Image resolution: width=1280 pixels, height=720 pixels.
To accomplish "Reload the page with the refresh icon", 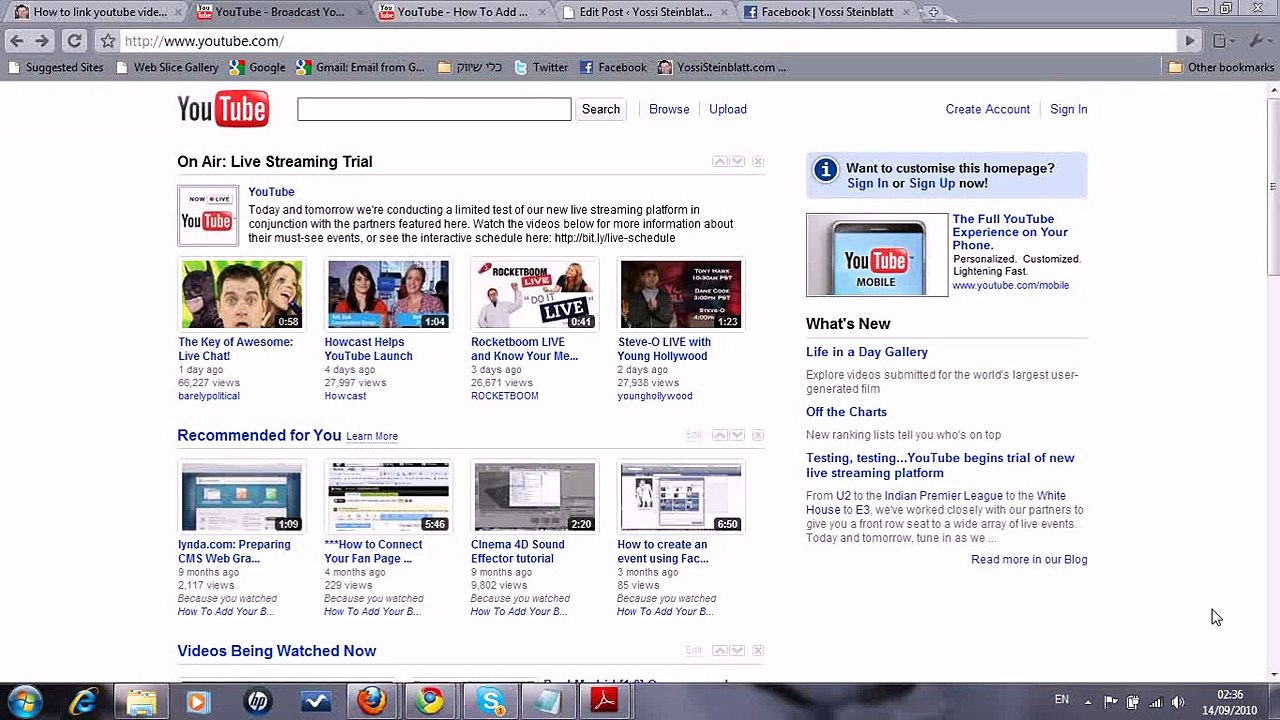I will pos(74,41).
